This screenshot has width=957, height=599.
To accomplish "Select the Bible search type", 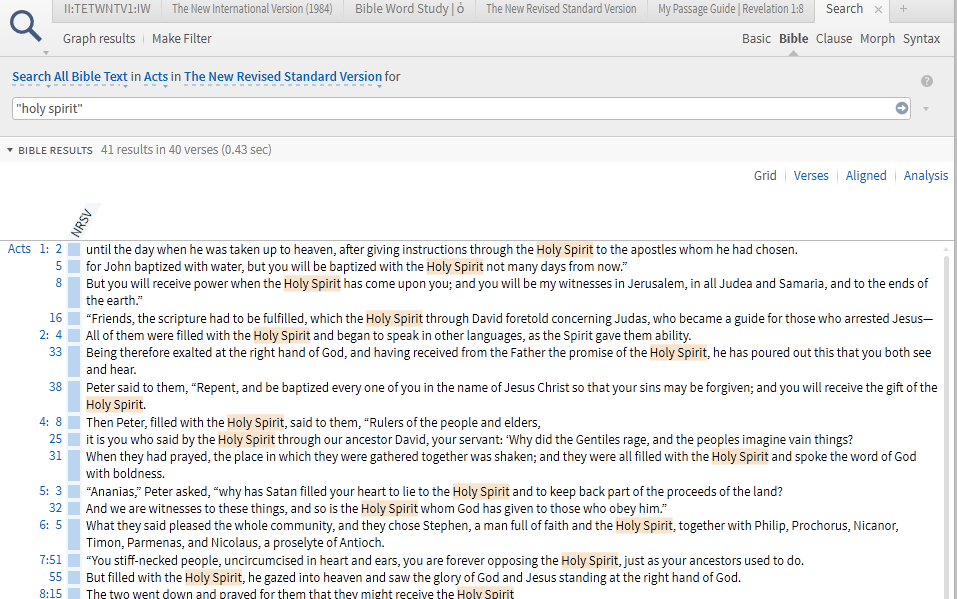I will (x=793, y=38).
